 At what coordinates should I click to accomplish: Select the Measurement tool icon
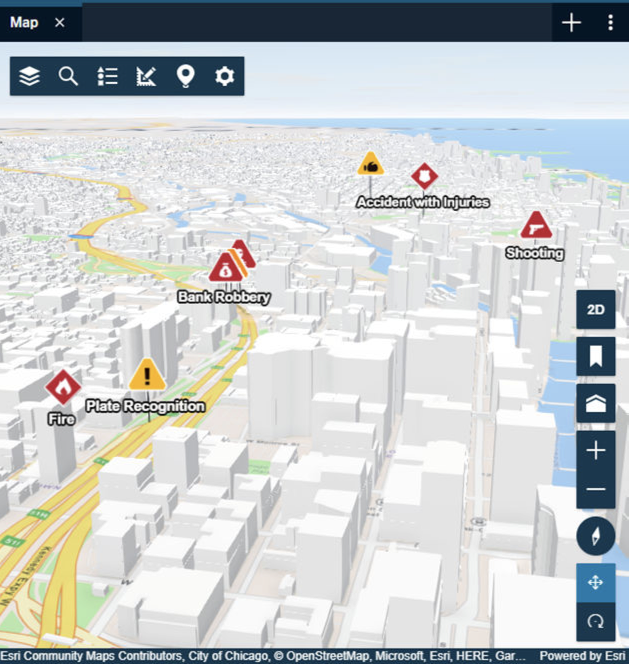pyautogui.click(x=146, y=76)
